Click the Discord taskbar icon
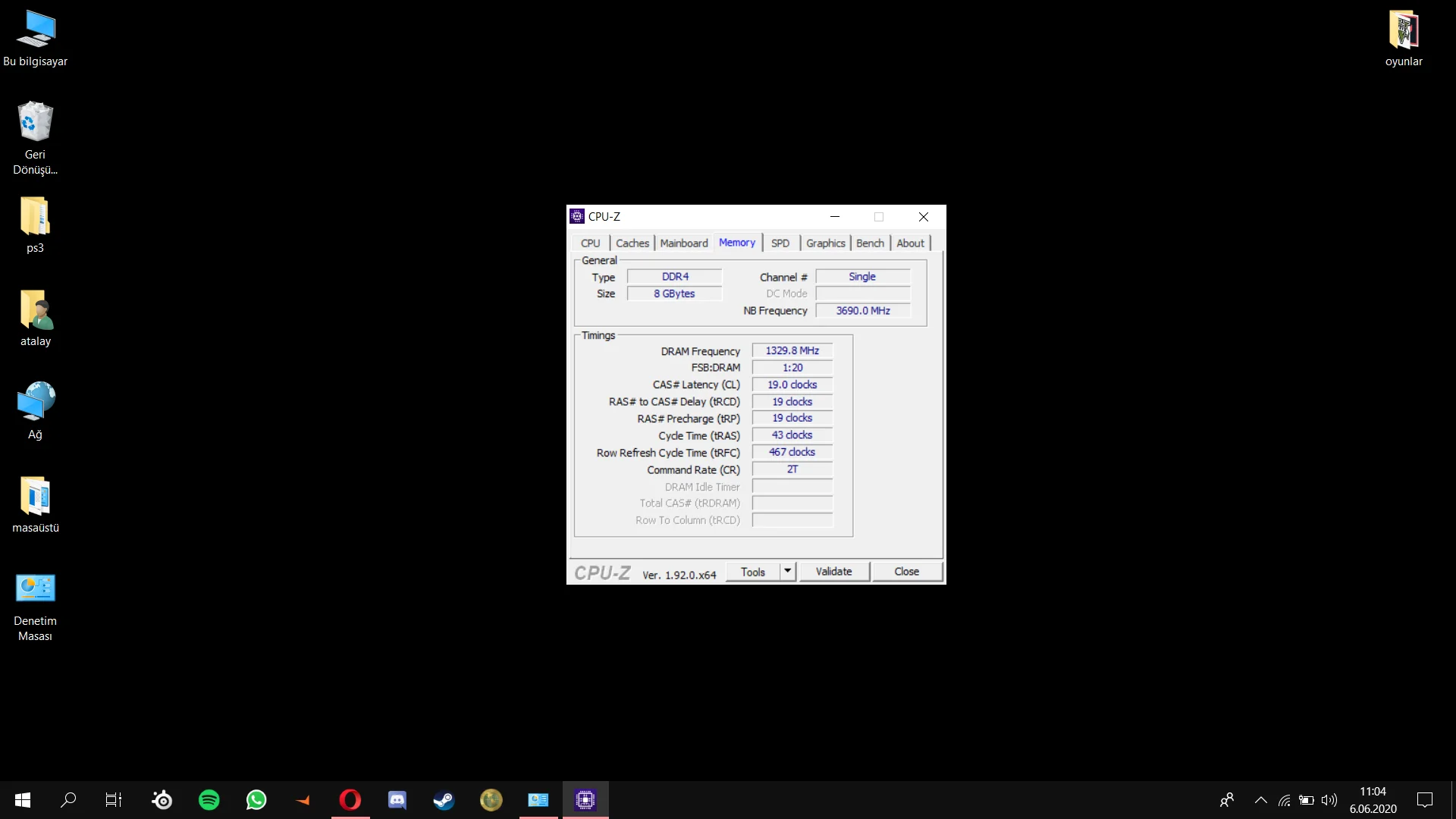 397,800
